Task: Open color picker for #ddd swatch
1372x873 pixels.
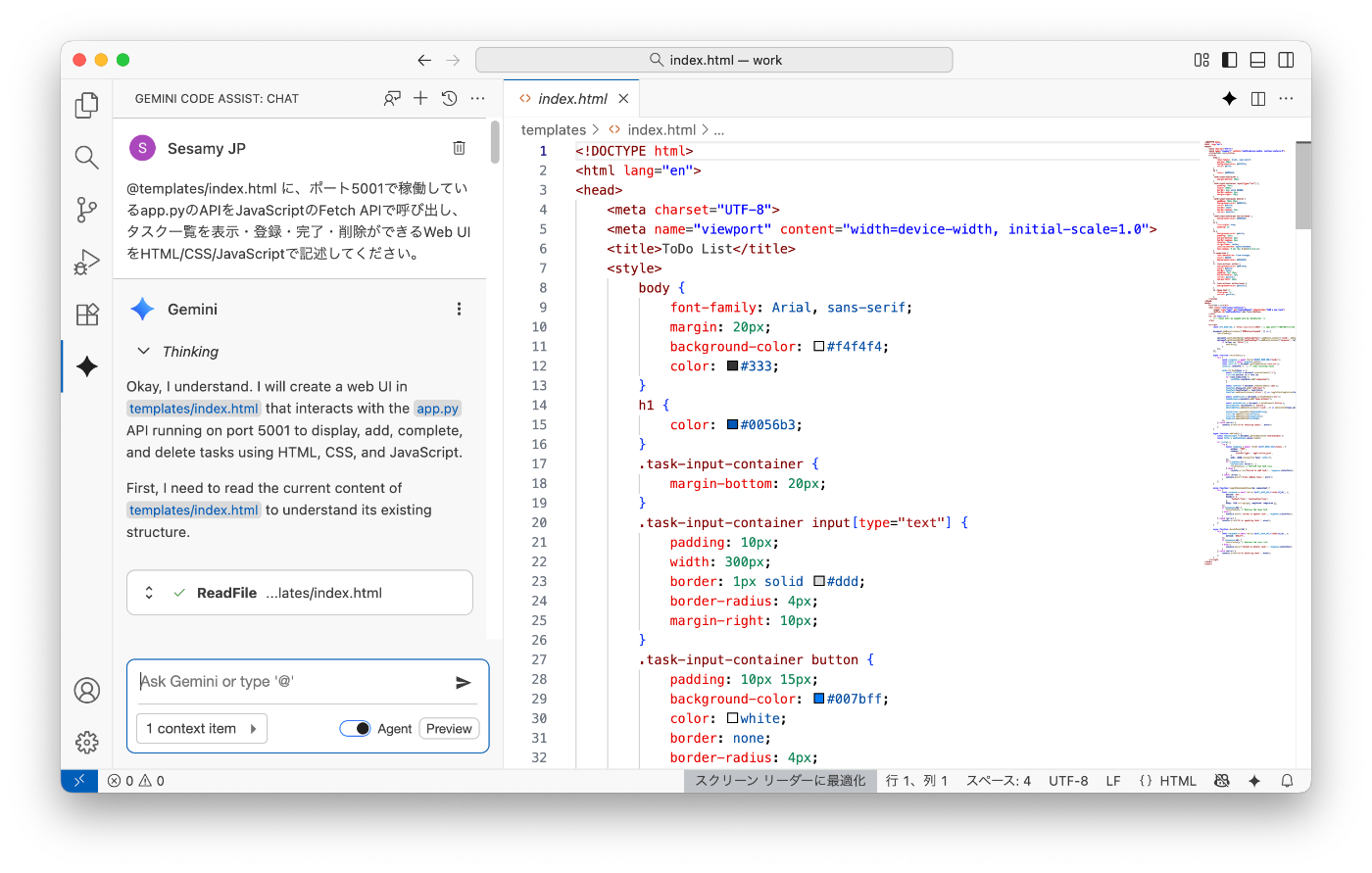Action: point(819,582)
